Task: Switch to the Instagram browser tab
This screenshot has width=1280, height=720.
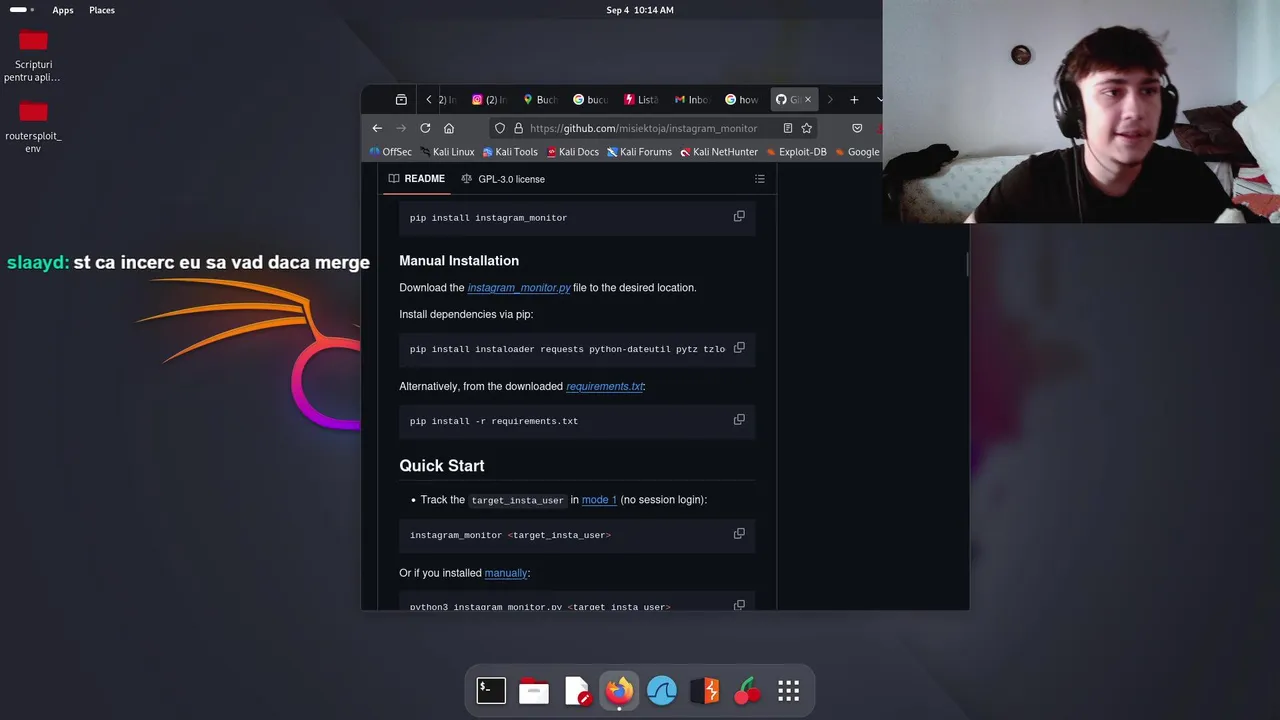Action: click(x=490, y=100)
